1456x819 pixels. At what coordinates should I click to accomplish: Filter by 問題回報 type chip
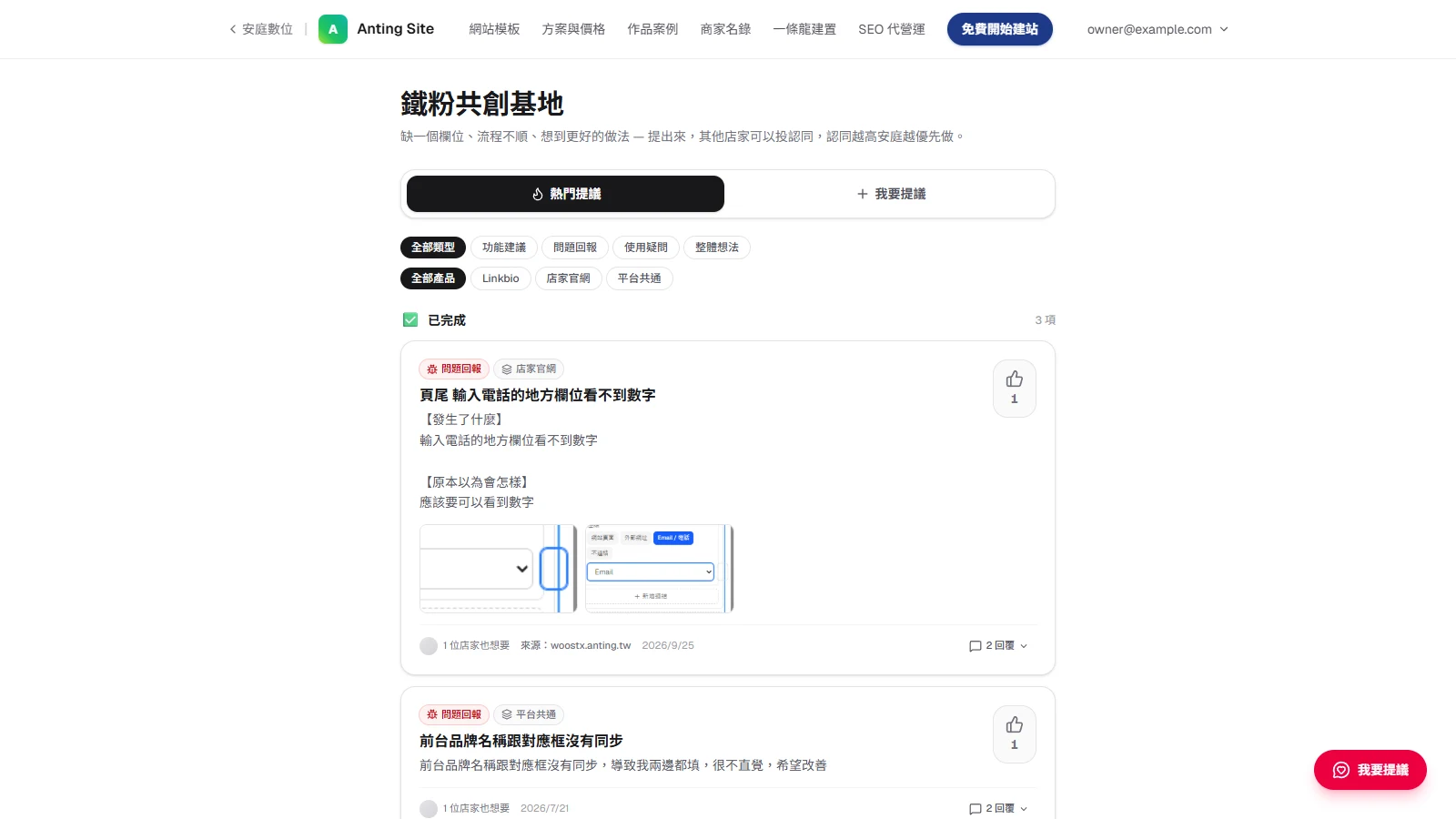point(575,248)
